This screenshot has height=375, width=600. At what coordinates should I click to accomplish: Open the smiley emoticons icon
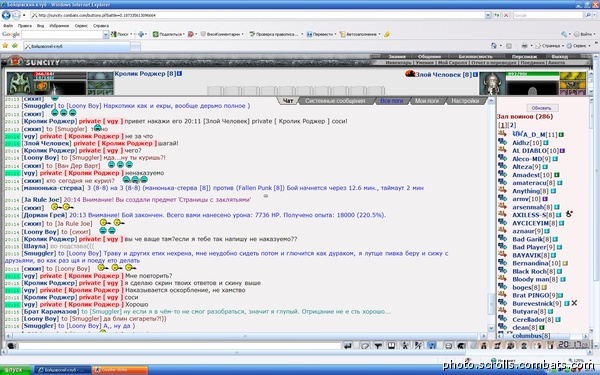pyautogui.click(x=448, y=346)
